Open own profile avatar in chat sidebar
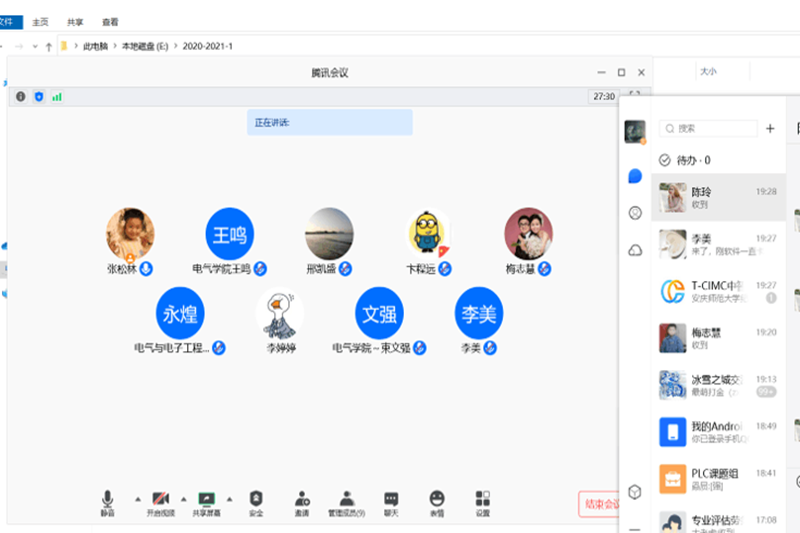 pos(635,132)
